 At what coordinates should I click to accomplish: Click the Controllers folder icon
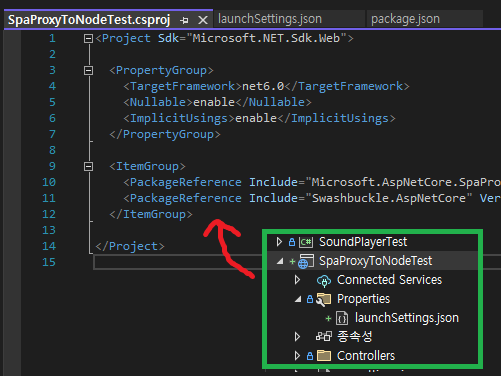[324, 356]
